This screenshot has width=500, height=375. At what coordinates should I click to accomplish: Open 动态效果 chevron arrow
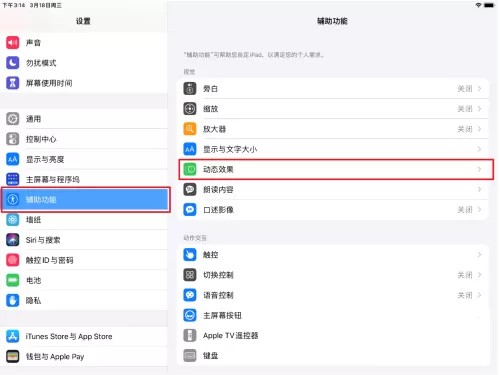pyautogui.click(x=479, y=169)
